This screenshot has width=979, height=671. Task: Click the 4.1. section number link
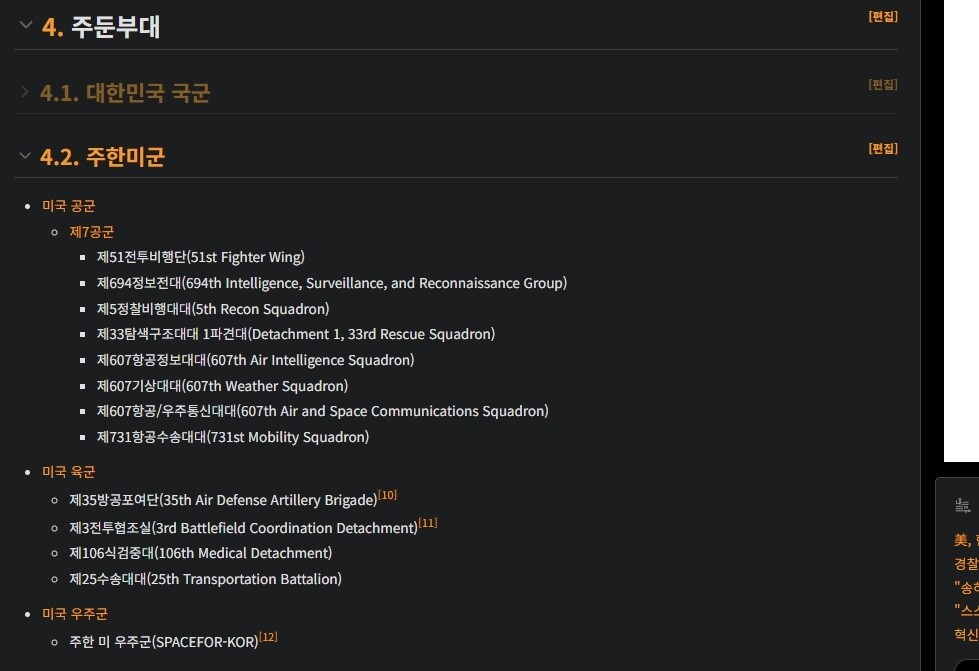pos(59,93)
